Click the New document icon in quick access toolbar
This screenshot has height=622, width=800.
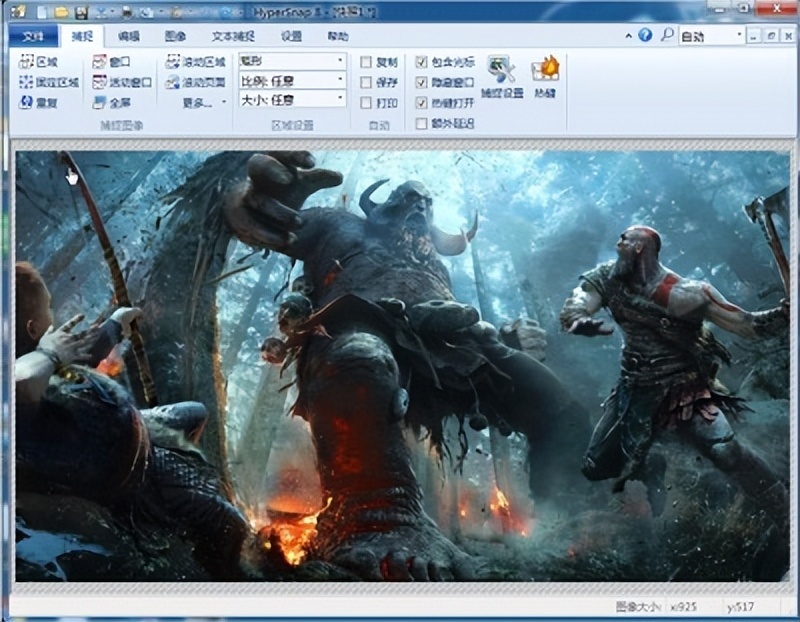tap(42, 11)
